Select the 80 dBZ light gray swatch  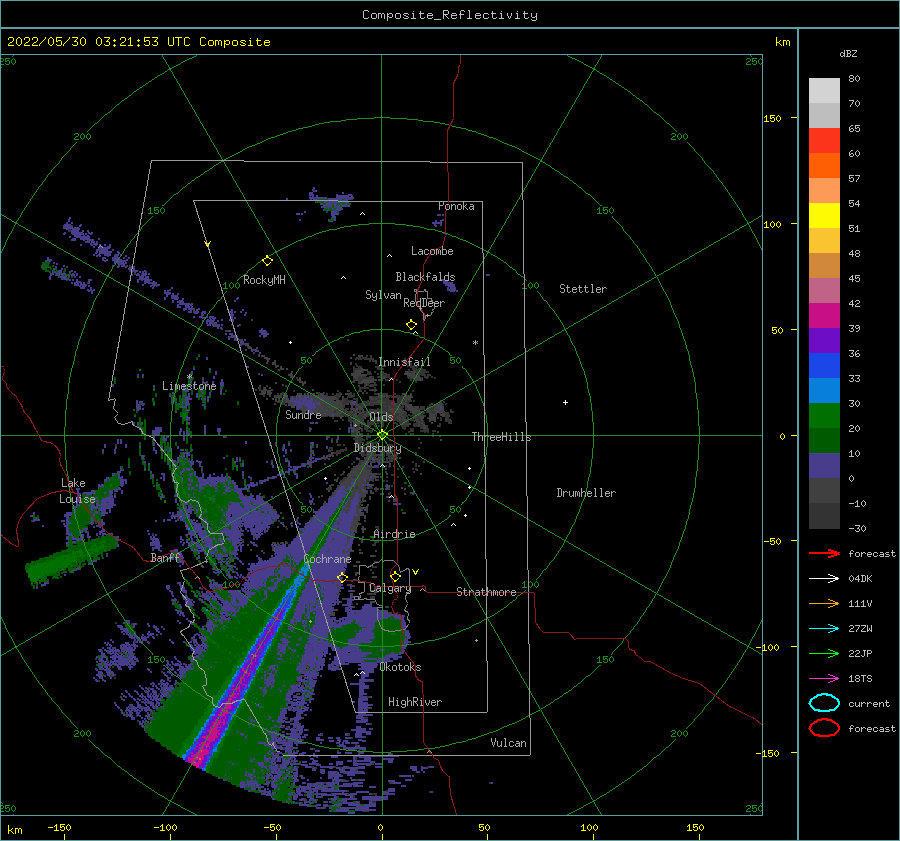(x=824, y=90)
